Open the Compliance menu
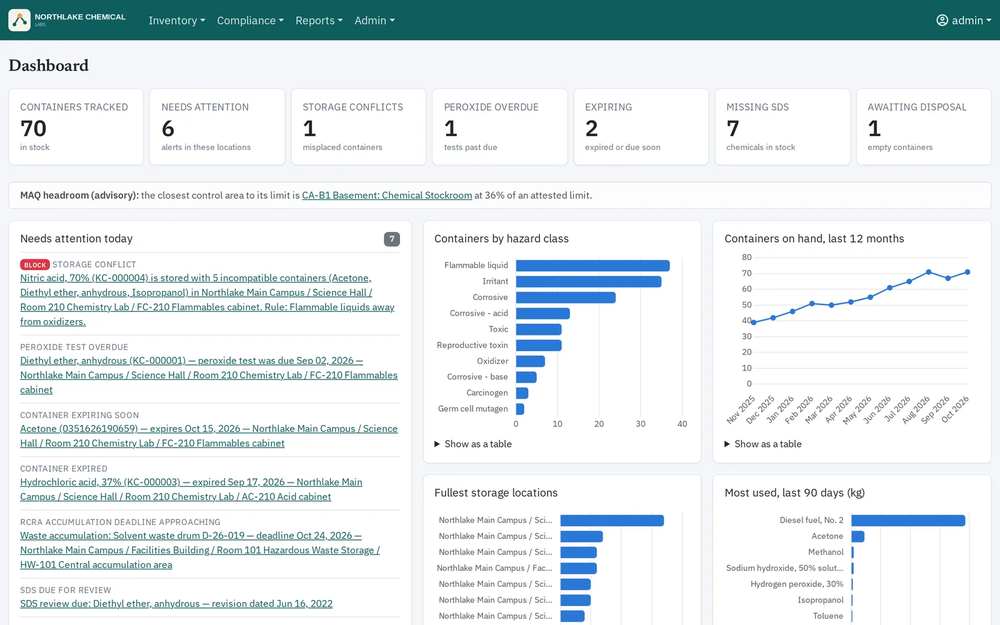Image resolution: width=1000 pixels, height=625 pixels. tap(250, 20)
